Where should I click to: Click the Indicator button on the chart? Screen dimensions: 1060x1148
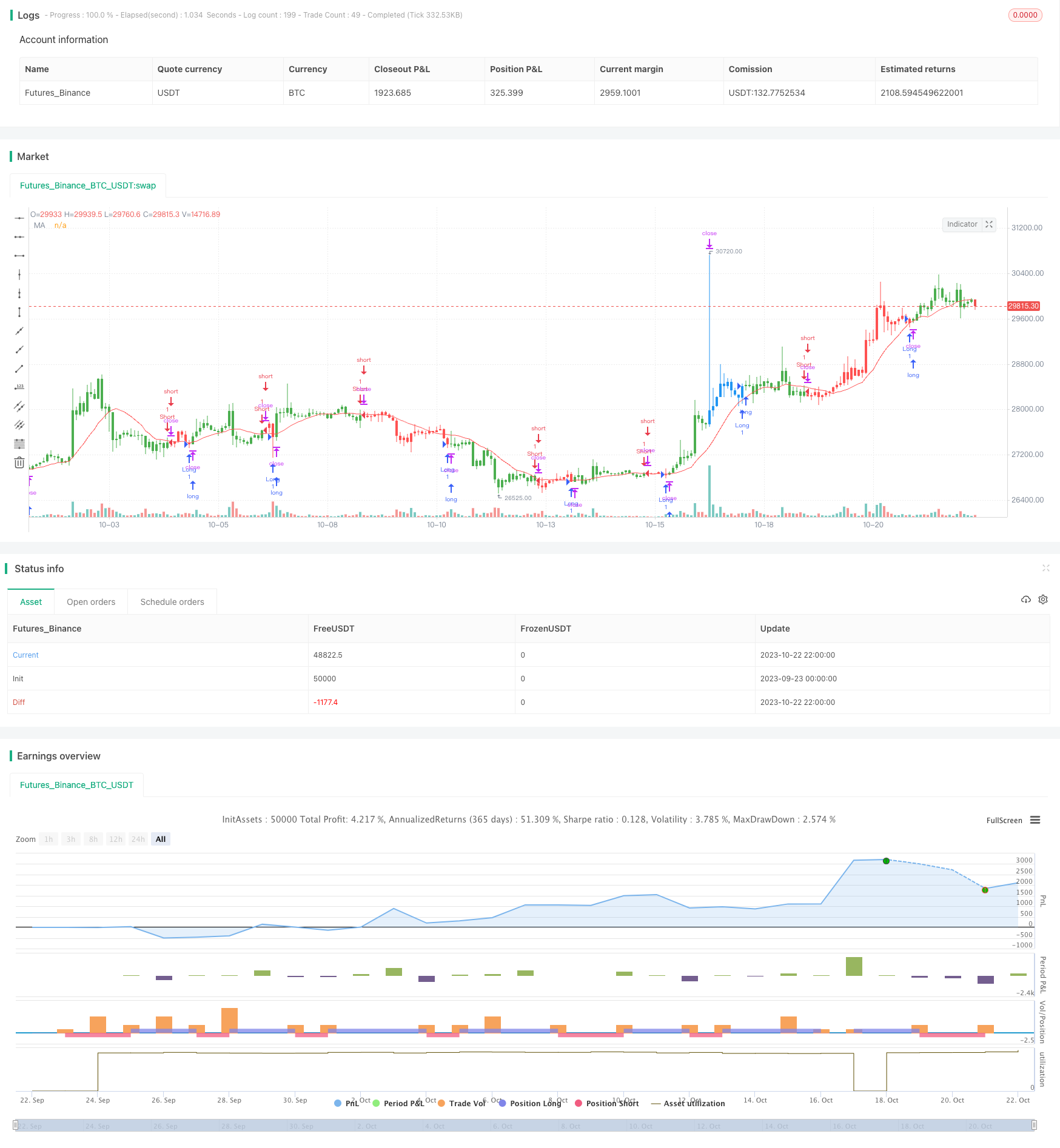(962, 224)
